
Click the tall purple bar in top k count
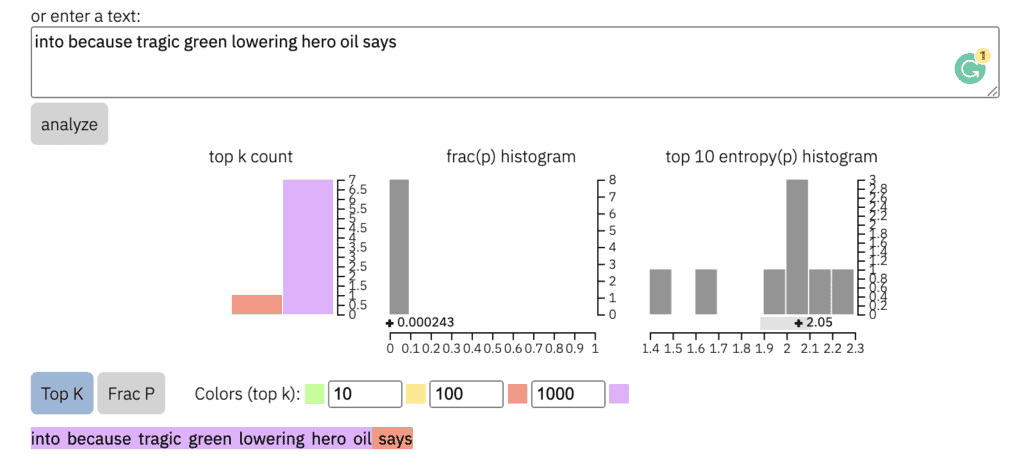[x=308, y=247]
